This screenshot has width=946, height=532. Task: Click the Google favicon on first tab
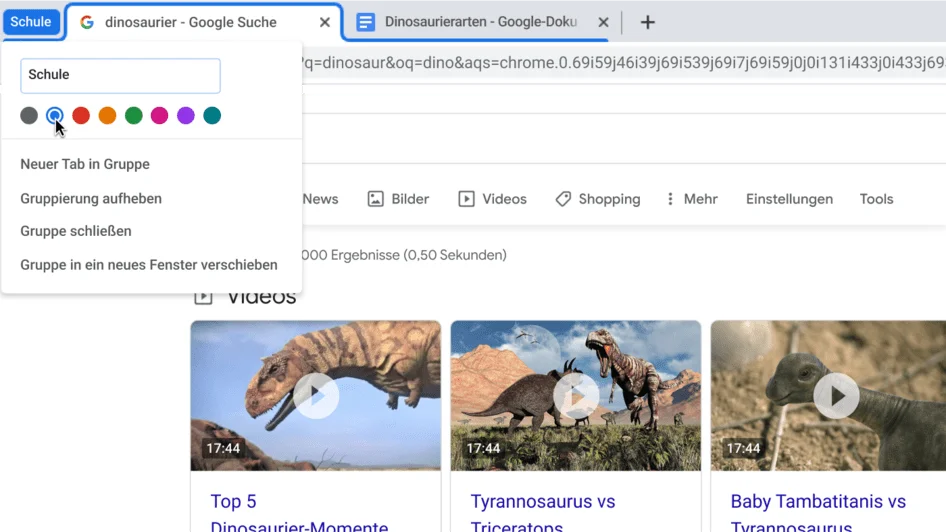[x=87, y=22]
